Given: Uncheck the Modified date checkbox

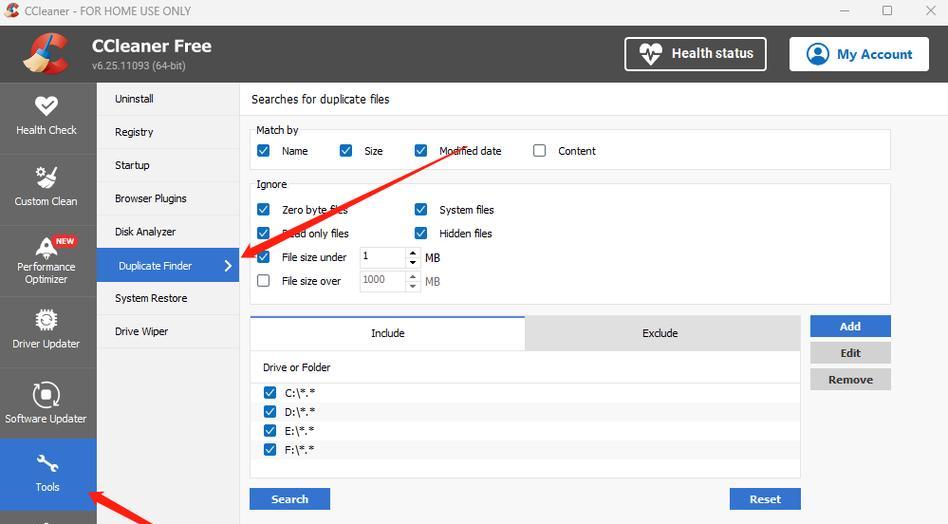Looking at the screenshot, I should pos(421,150).
